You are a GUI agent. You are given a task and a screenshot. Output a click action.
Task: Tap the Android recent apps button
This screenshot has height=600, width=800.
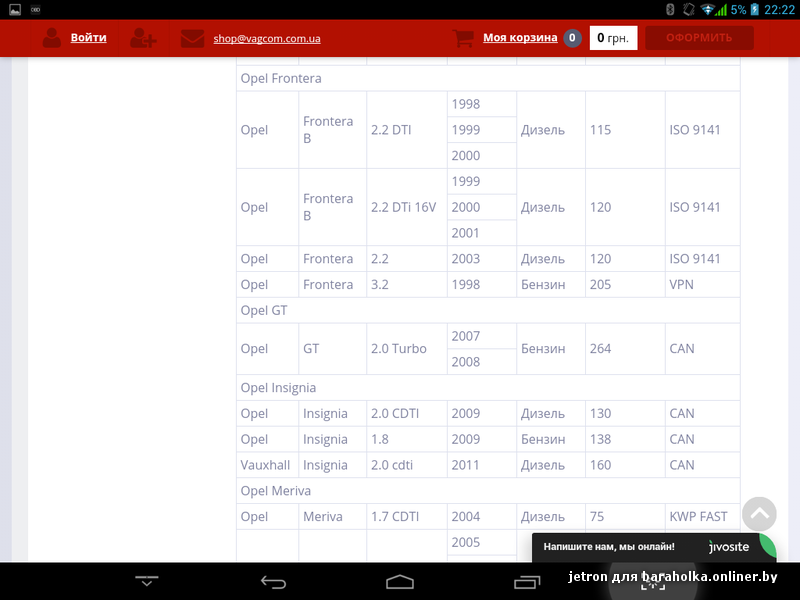pos(527,582)
